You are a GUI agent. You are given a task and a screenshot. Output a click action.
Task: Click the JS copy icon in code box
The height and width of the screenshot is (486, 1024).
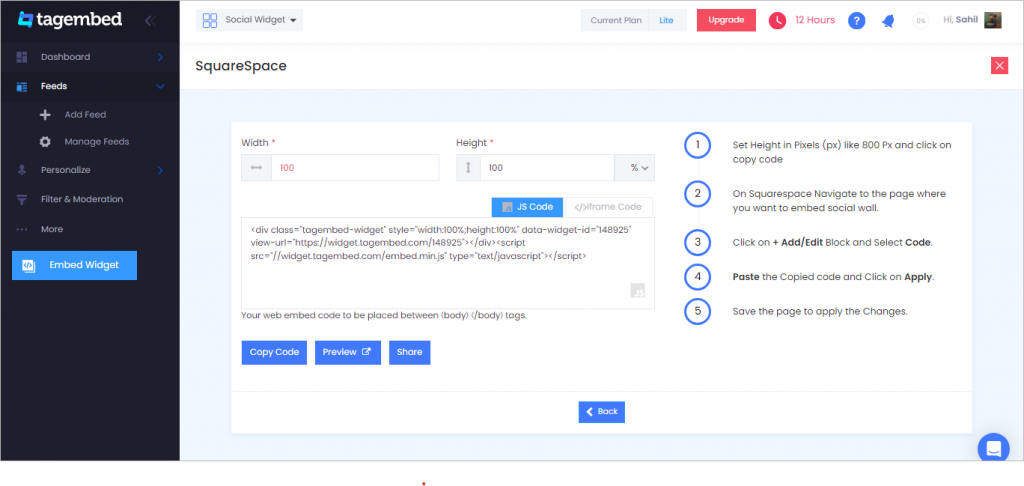(x=638, y=291)
